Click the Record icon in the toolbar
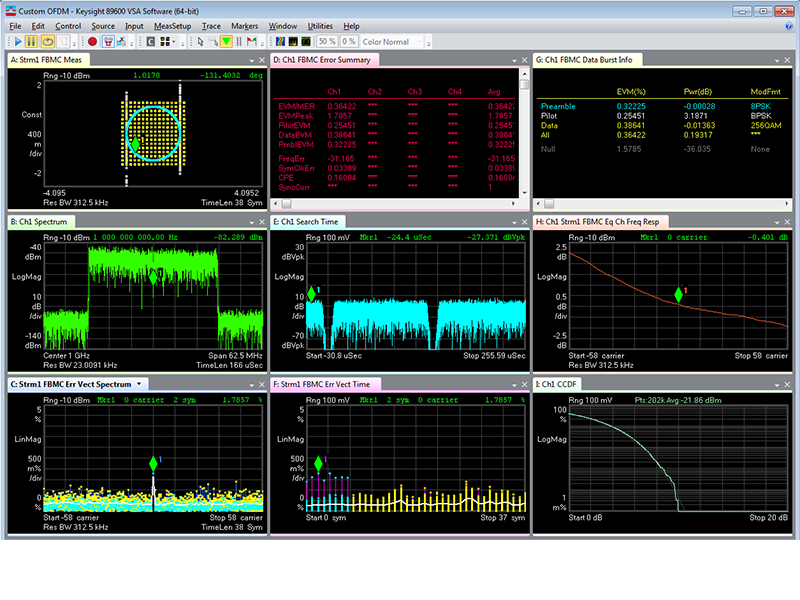 tap(92, 41)
